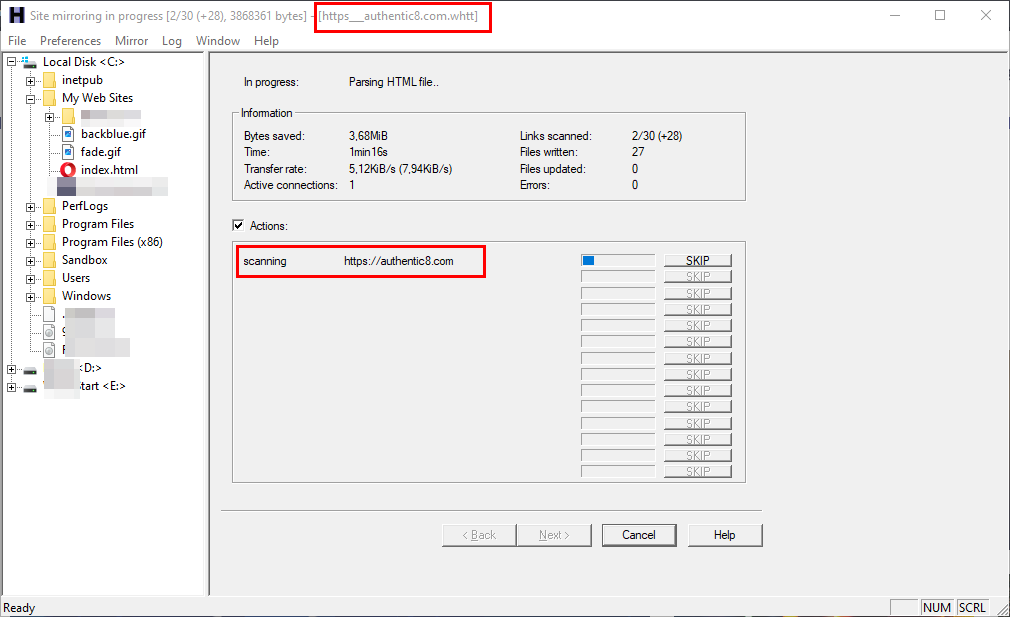This screenshot has width=1010, height=617.
Task: Click the Program Files (x86) folder icon
Action: (x=49, y=242)
